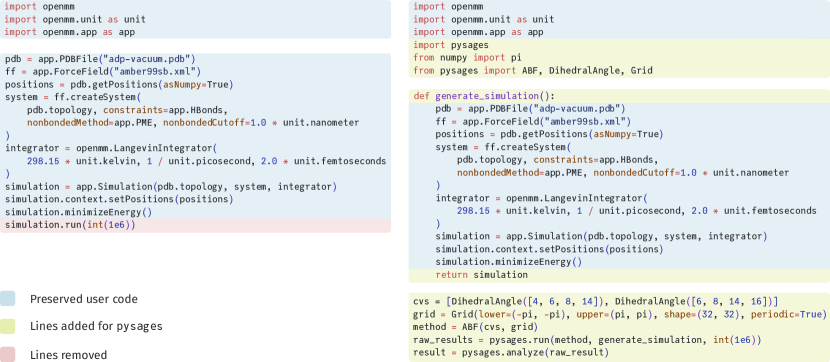Click the line starting 'grid = Grid(lower='
The width and height of the screenshot is (830, 362).
point(619,314)
